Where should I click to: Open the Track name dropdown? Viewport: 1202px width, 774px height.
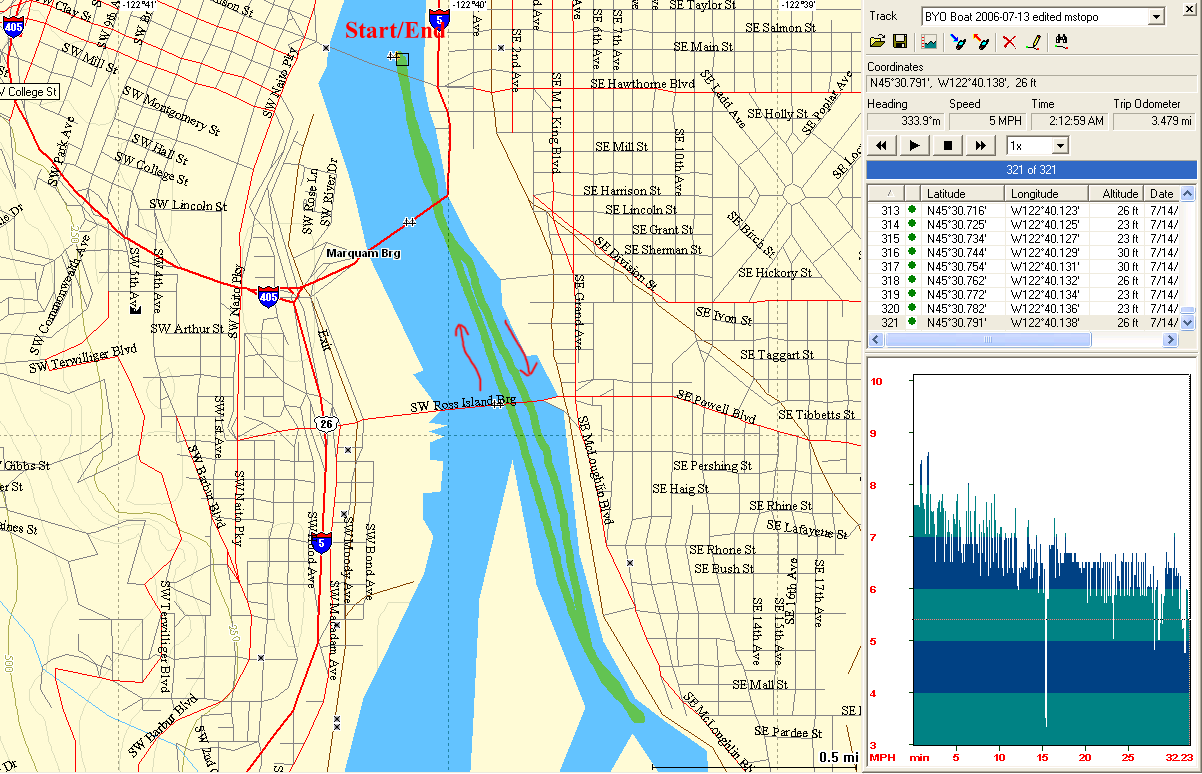point(1156,16)
